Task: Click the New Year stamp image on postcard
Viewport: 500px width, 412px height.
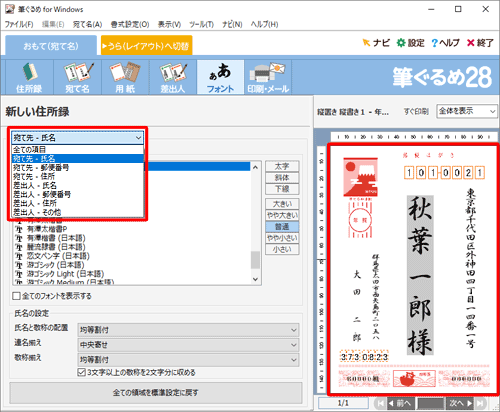Action: 360,177
